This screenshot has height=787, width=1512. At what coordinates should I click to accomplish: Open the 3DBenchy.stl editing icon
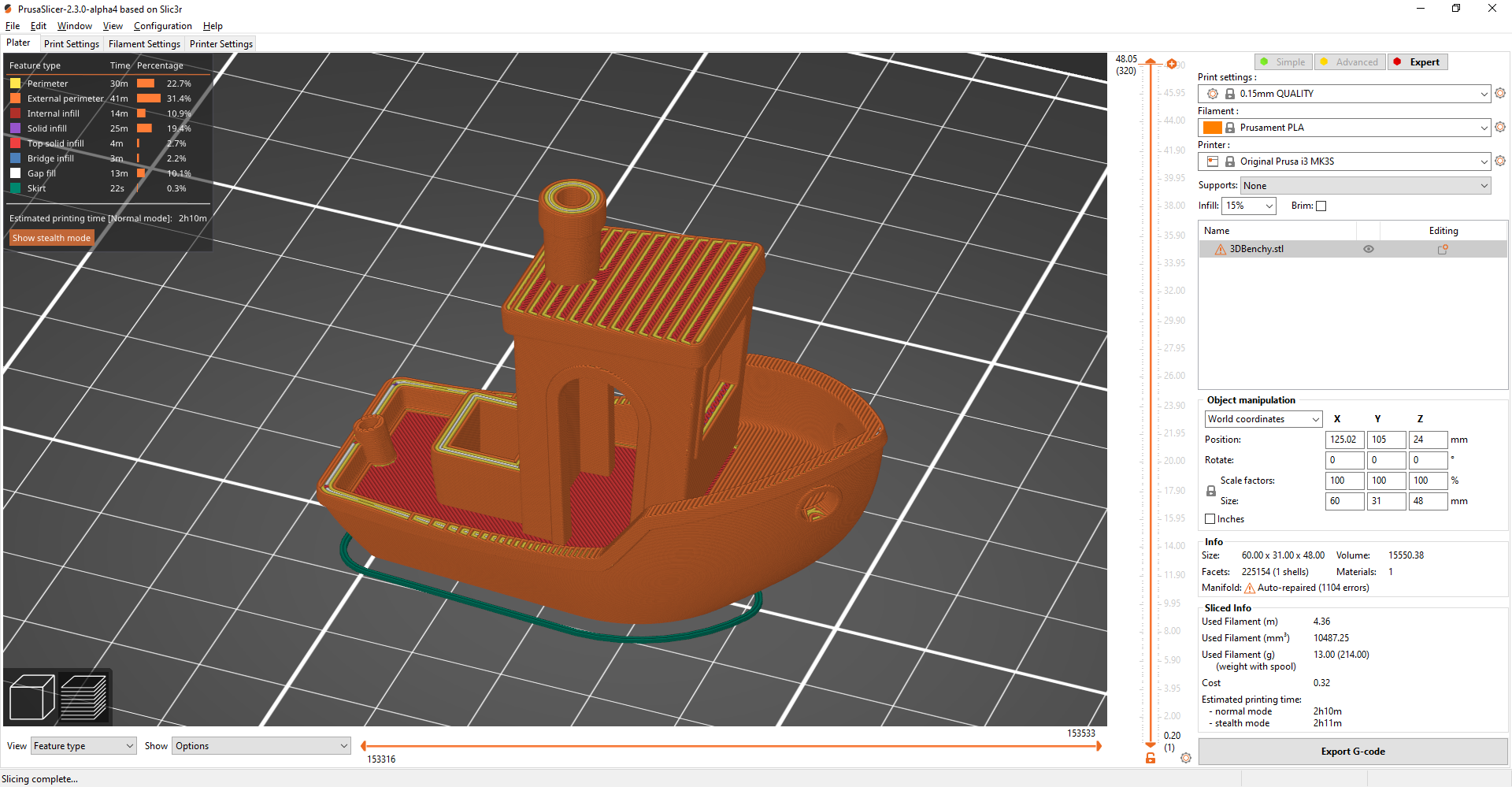pyautogui.click(x=1443, y=249)
